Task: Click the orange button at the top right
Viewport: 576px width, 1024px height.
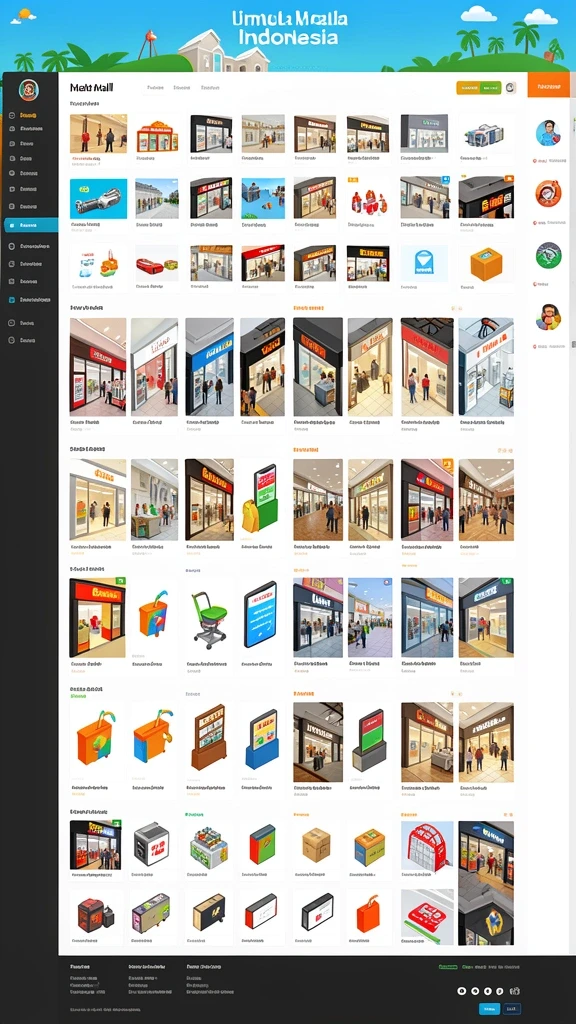Action: (x=548, y=86)
